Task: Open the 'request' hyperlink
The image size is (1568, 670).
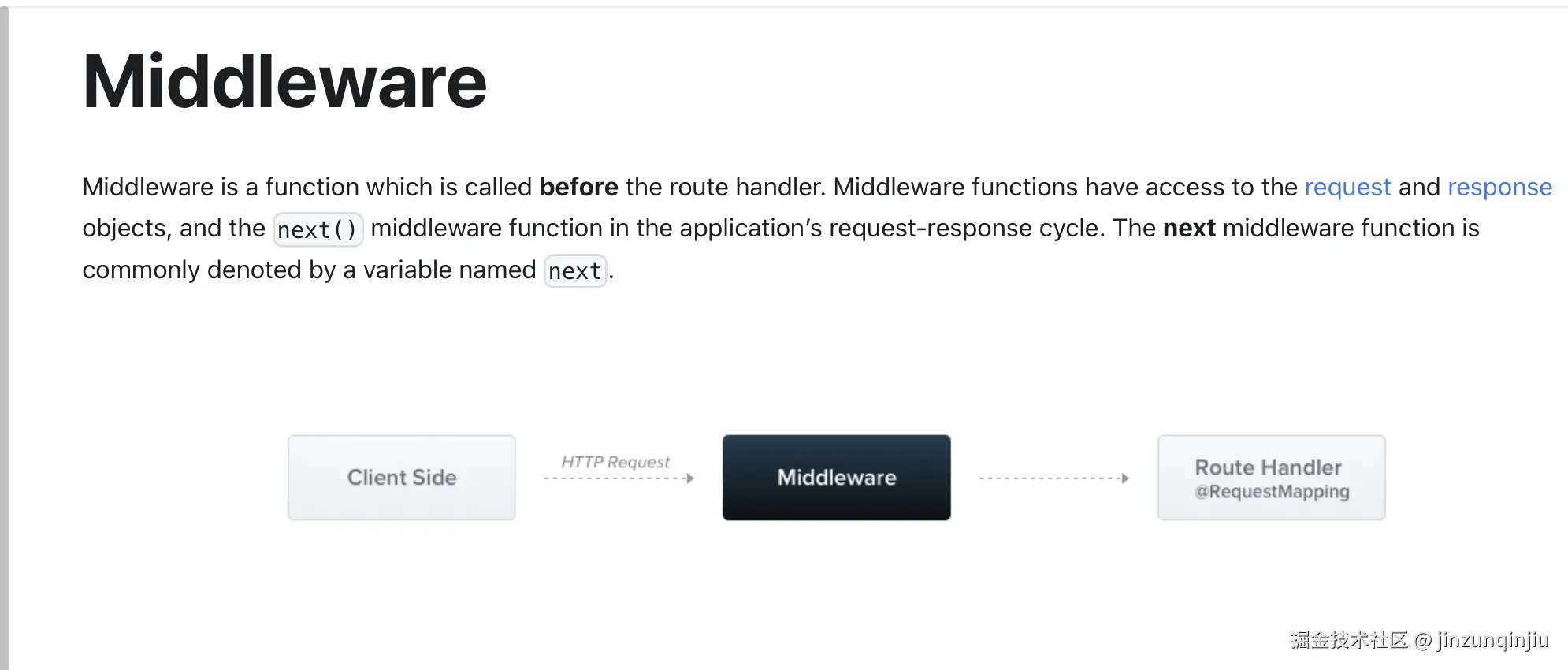Action: (x=1347, y=187)
